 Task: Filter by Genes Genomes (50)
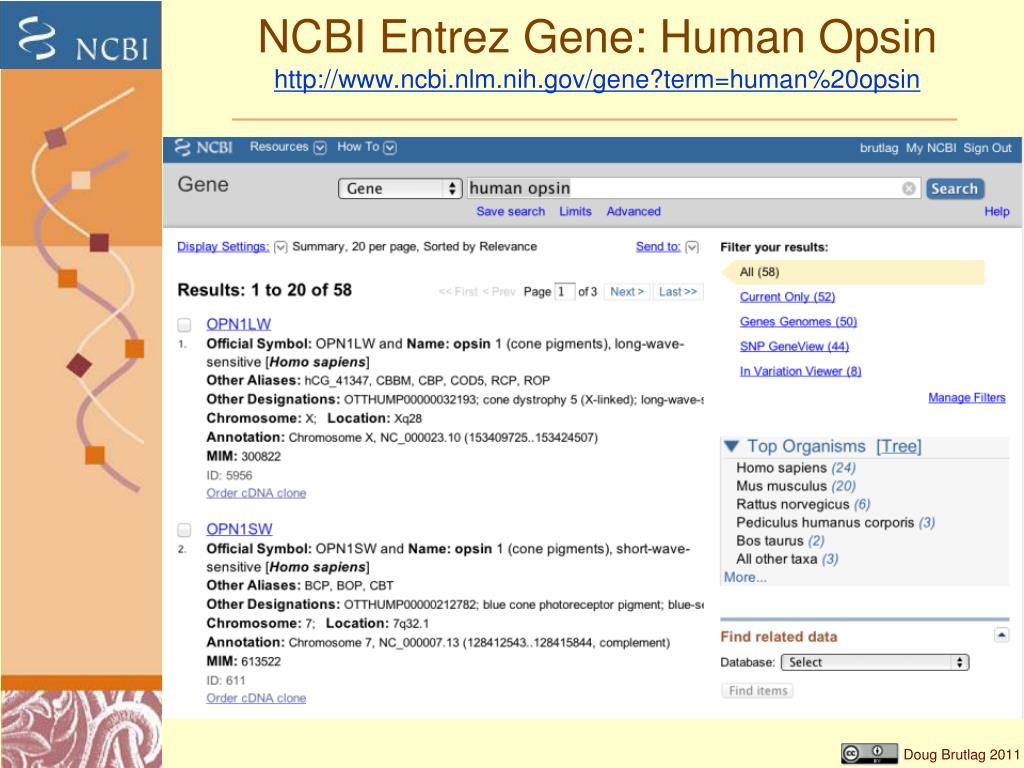tap(798, 322)
